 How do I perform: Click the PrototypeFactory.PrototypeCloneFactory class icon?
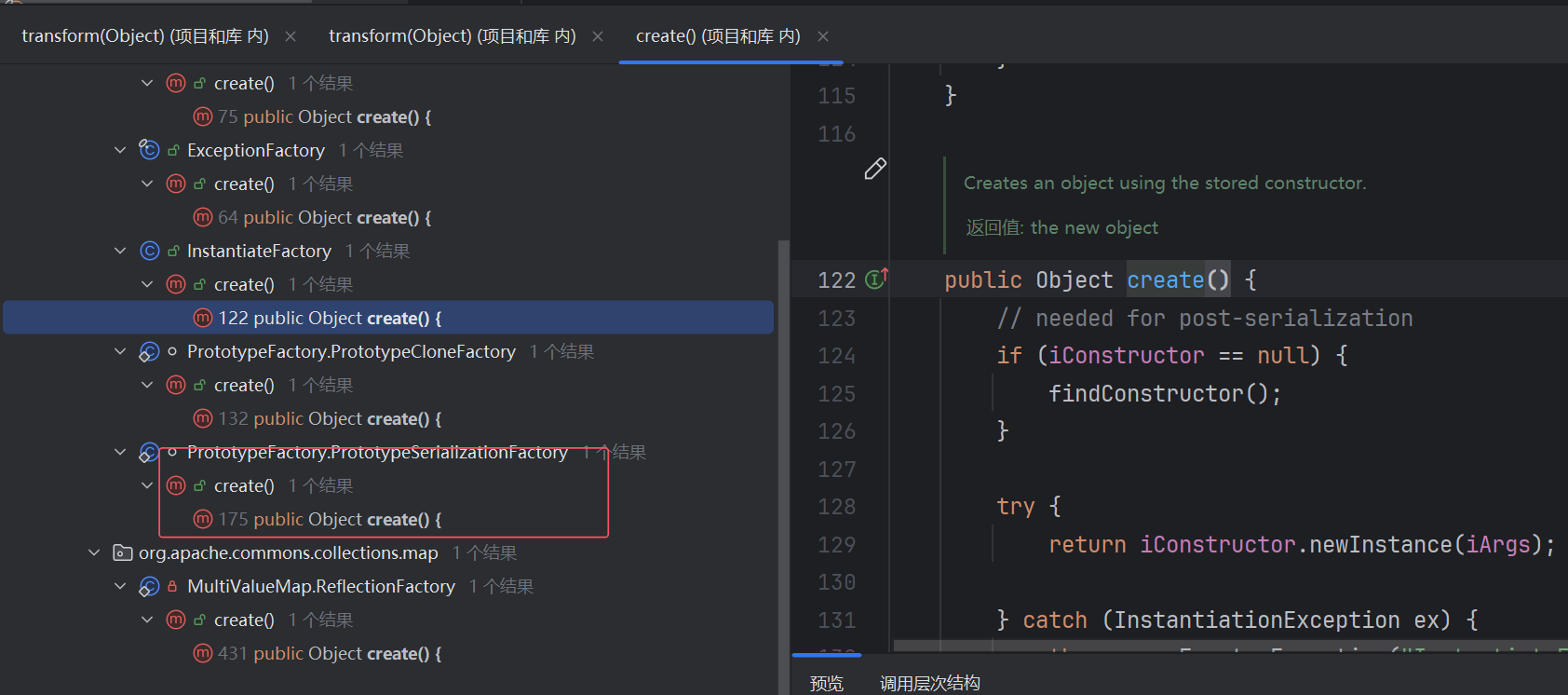pyautogui.click(x=149, y=351)
